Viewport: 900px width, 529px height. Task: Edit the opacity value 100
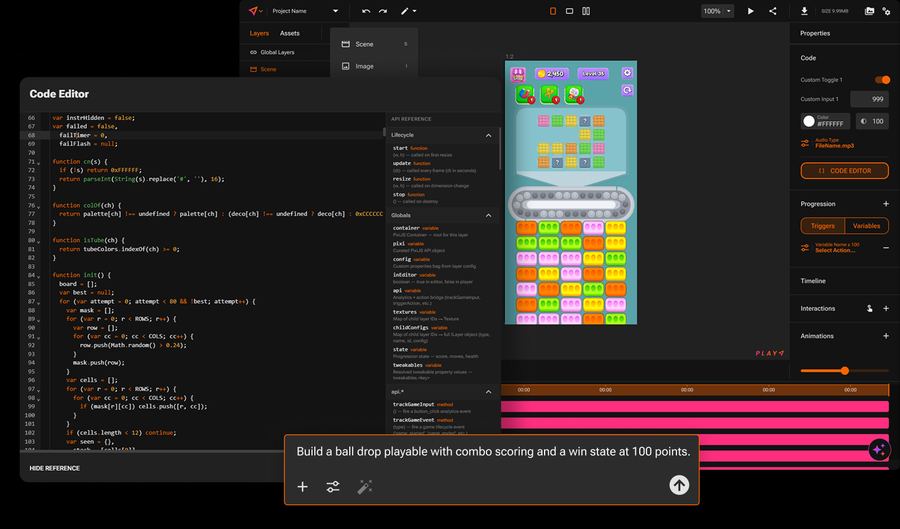click(871, 121)
